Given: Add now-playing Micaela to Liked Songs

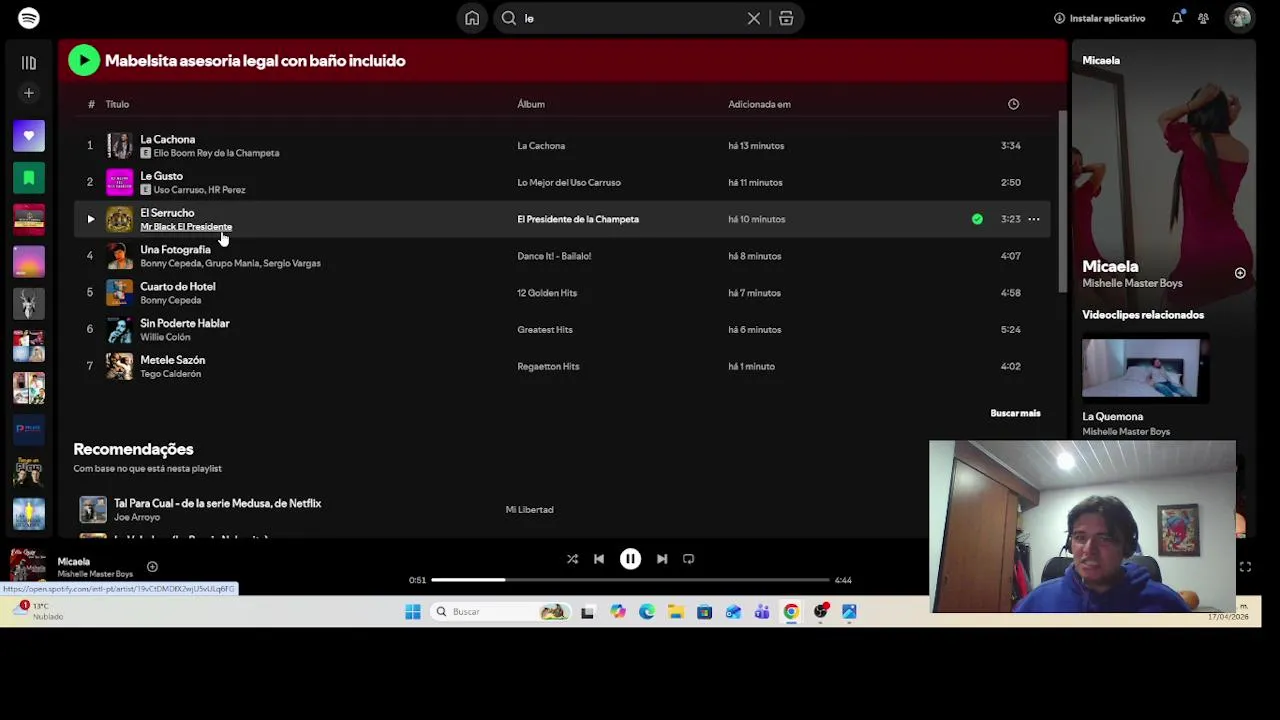Looking at the screenshot, I should click(152, 567).
